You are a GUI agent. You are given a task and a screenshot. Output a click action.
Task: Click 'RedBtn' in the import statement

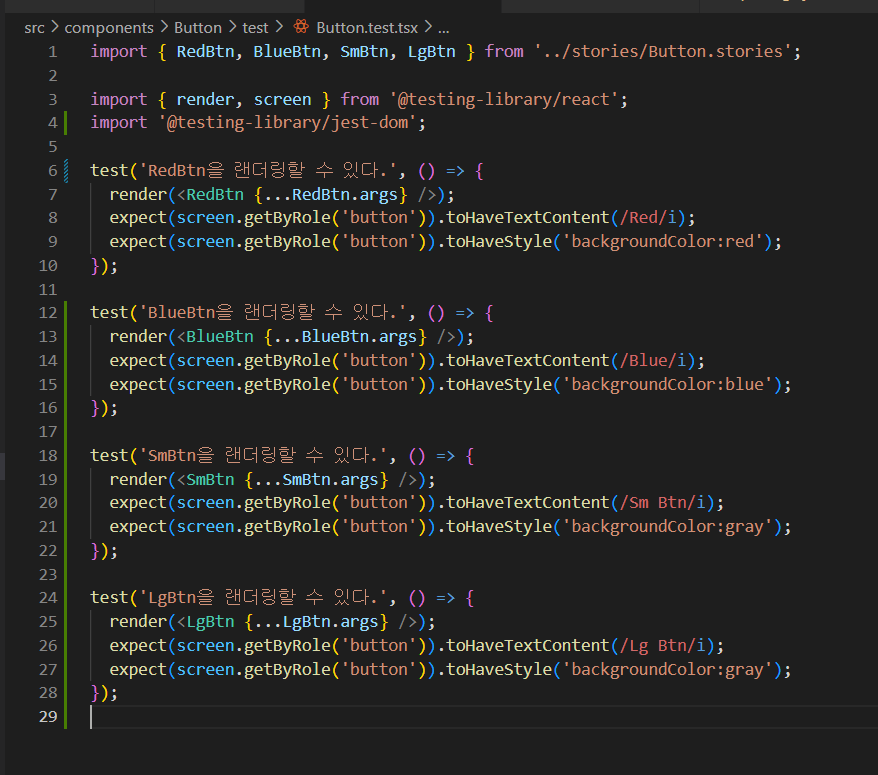point(206,52)
